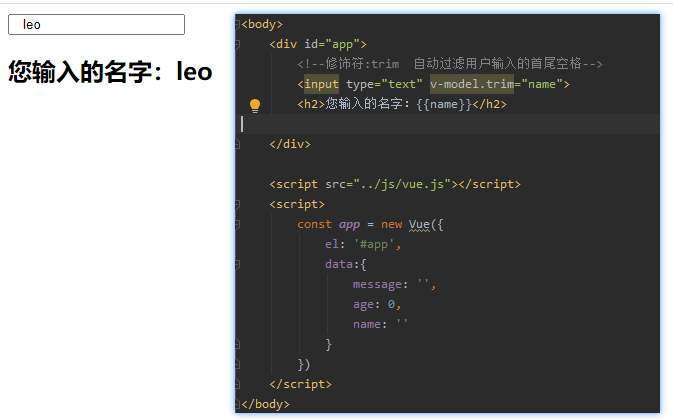Click the name: '' property line
Image resolution: width=673 pixels, height=419 pixels.
coord(380,324)
